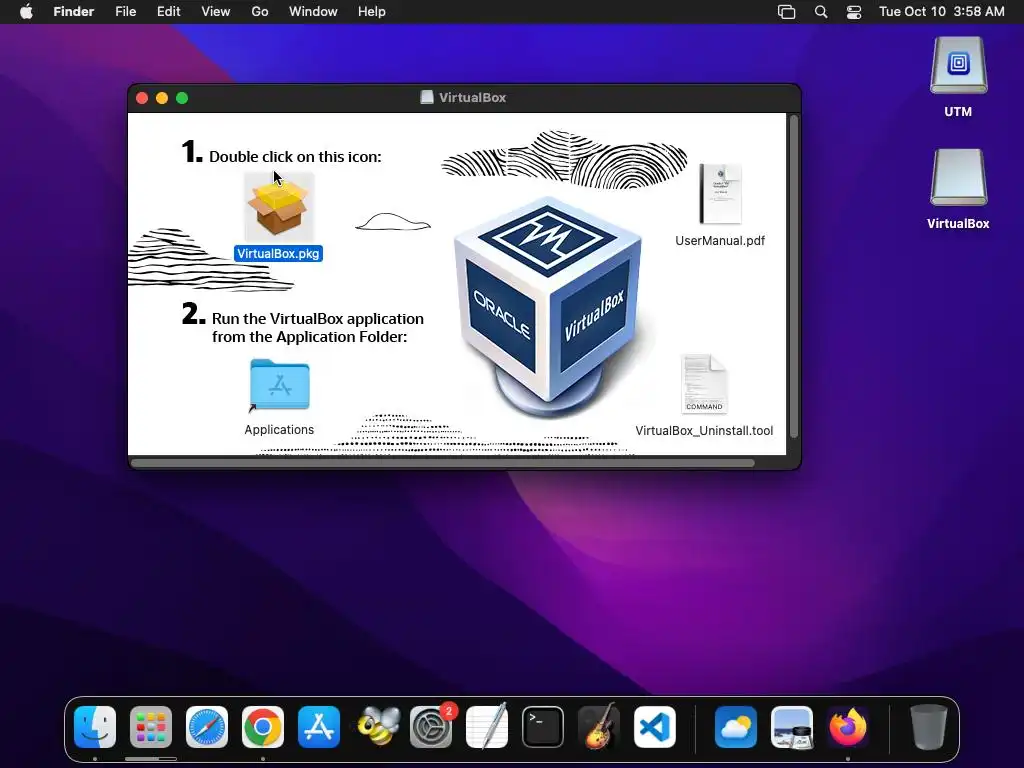
Task: Open the Trash in the Dock
Action: (x=929, y=727)
